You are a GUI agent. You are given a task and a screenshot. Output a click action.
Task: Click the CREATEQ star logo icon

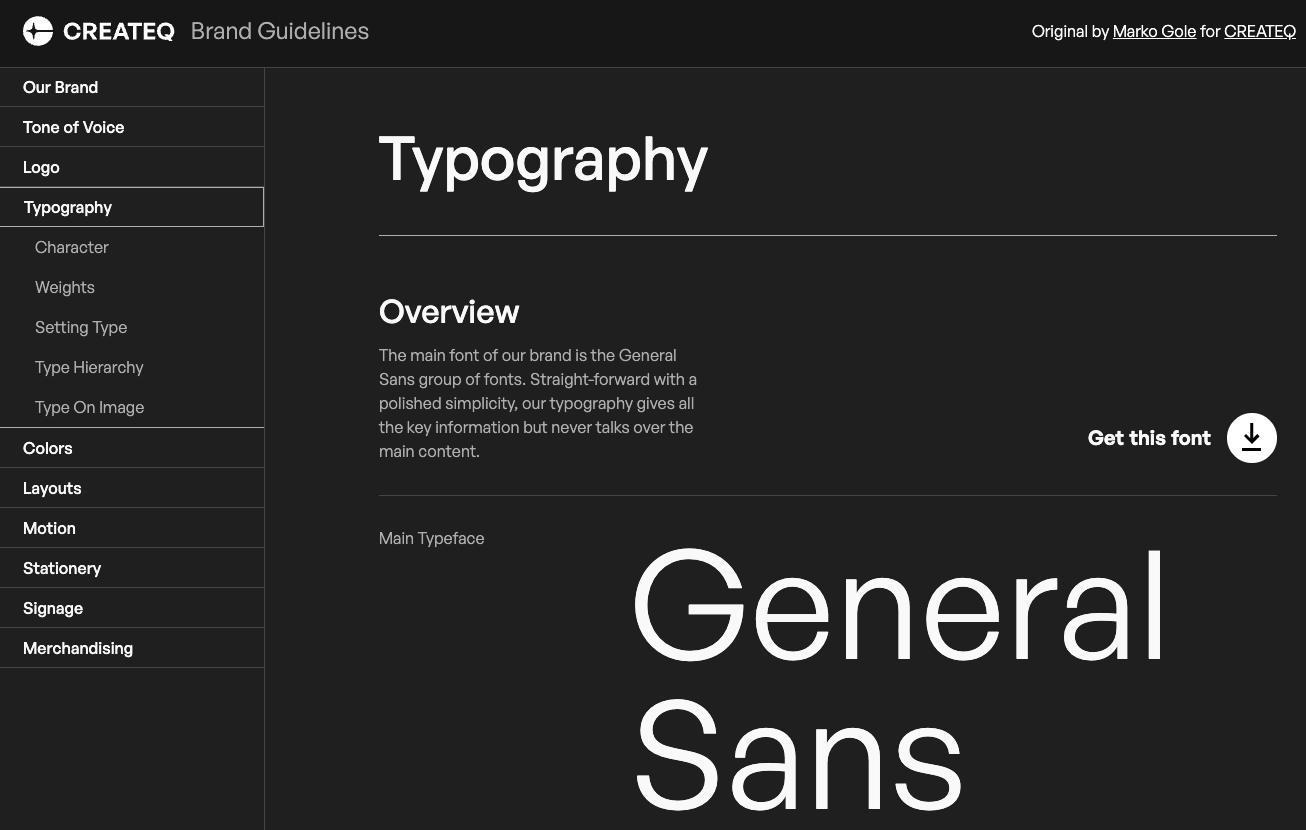(37, 30)
